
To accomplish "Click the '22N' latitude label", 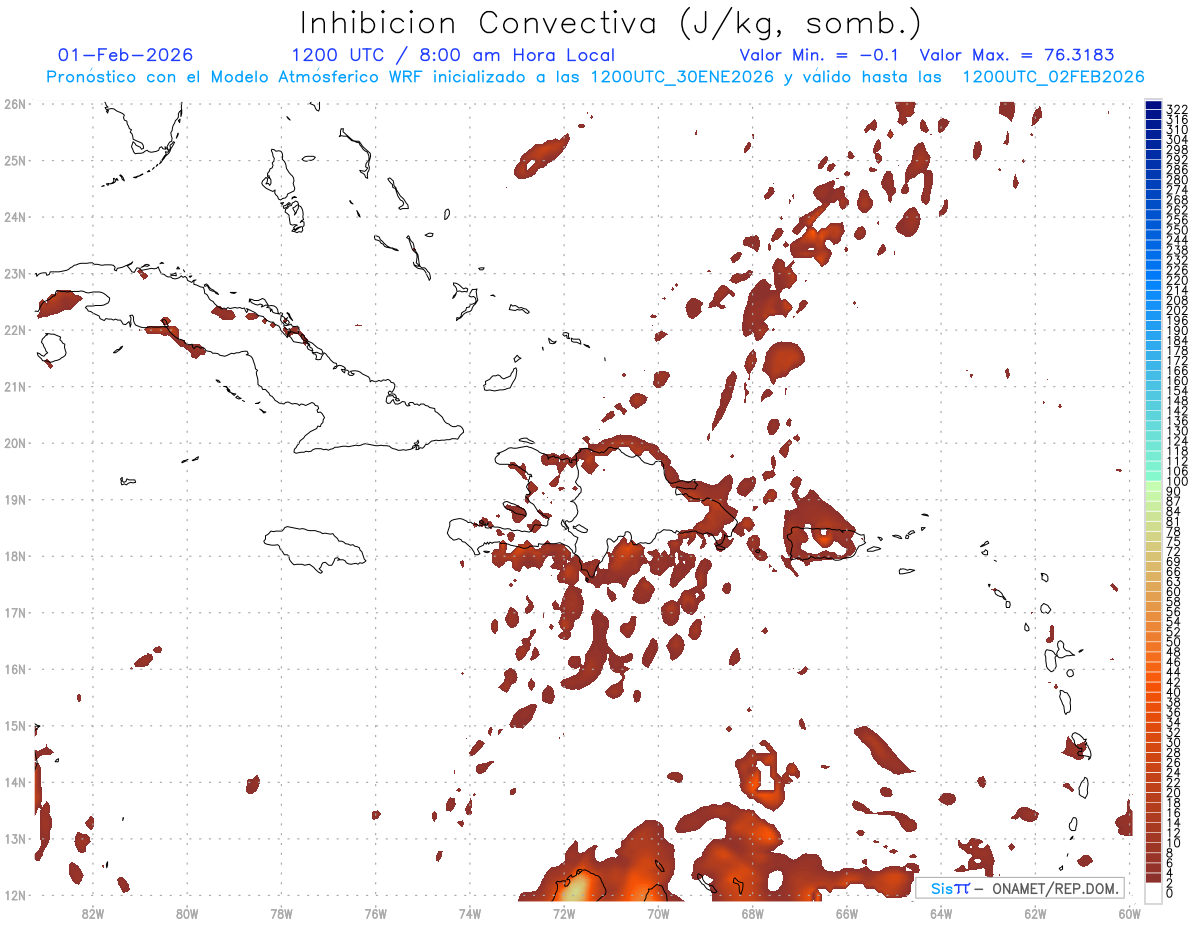I will (14, 329).
